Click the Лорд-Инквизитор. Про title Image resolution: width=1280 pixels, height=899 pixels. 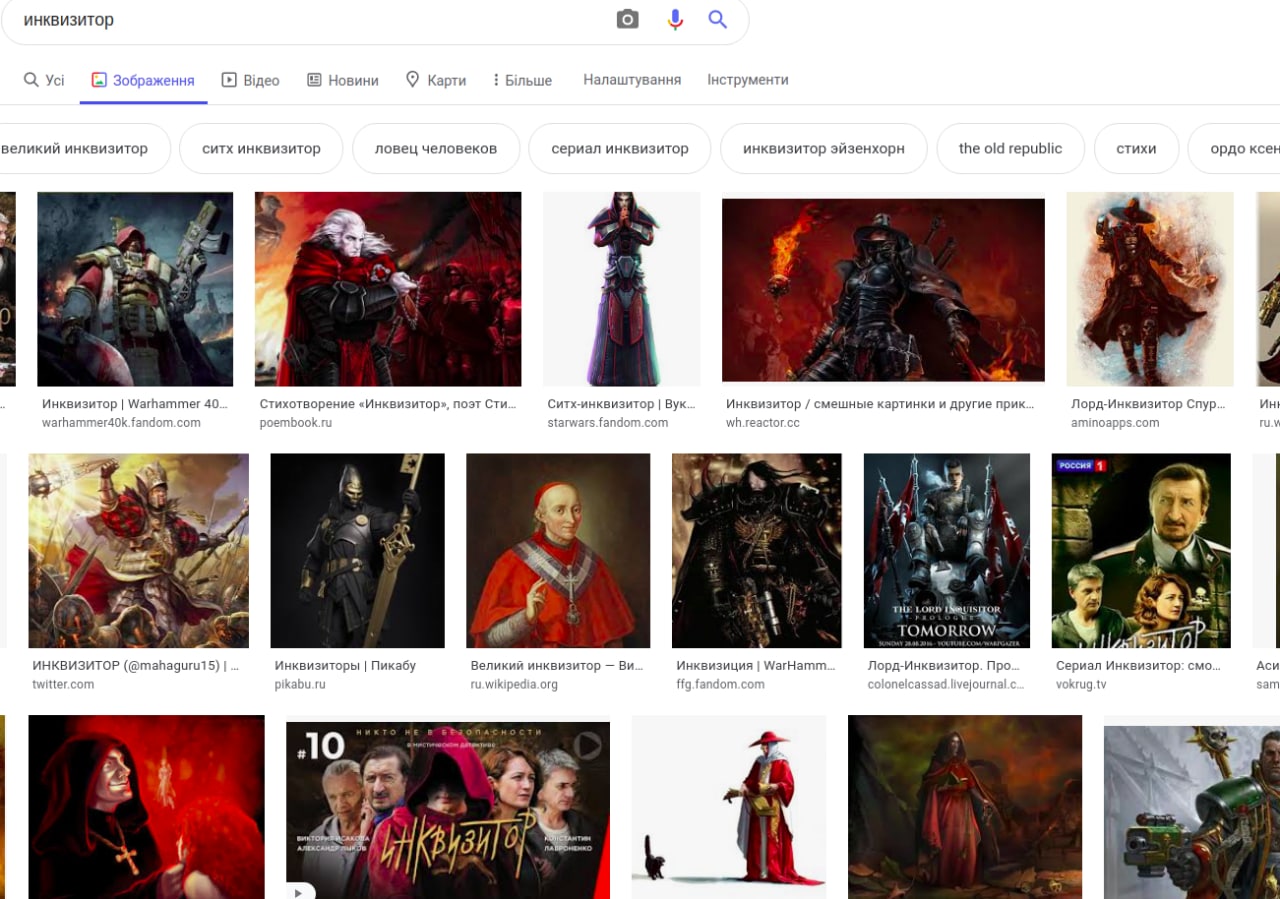[946, 665]
